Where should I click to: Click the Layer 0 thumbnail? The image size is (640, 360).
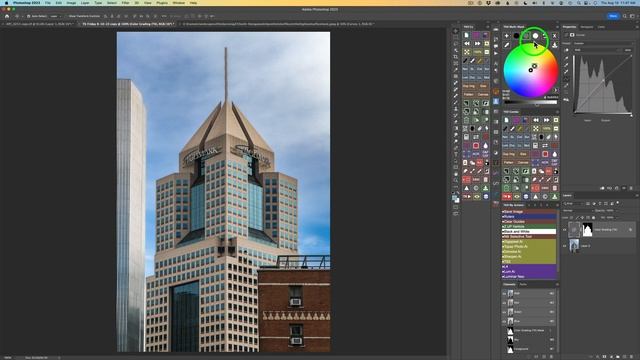574,246
